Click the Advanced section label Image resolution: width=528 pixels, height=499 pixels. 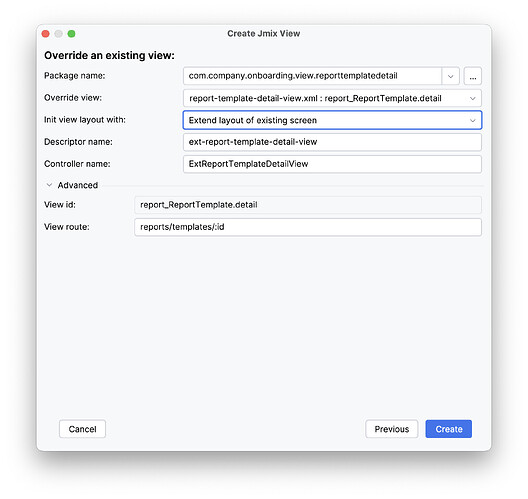coord(78,185)
